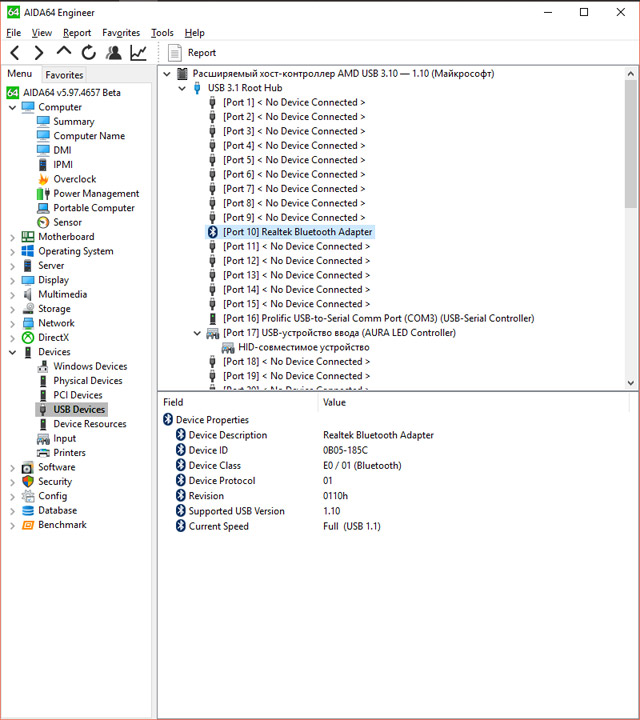Switch to the Menu tab
Image resolution: width=640 pixels, height=720 pixels.
click(20, 74)
